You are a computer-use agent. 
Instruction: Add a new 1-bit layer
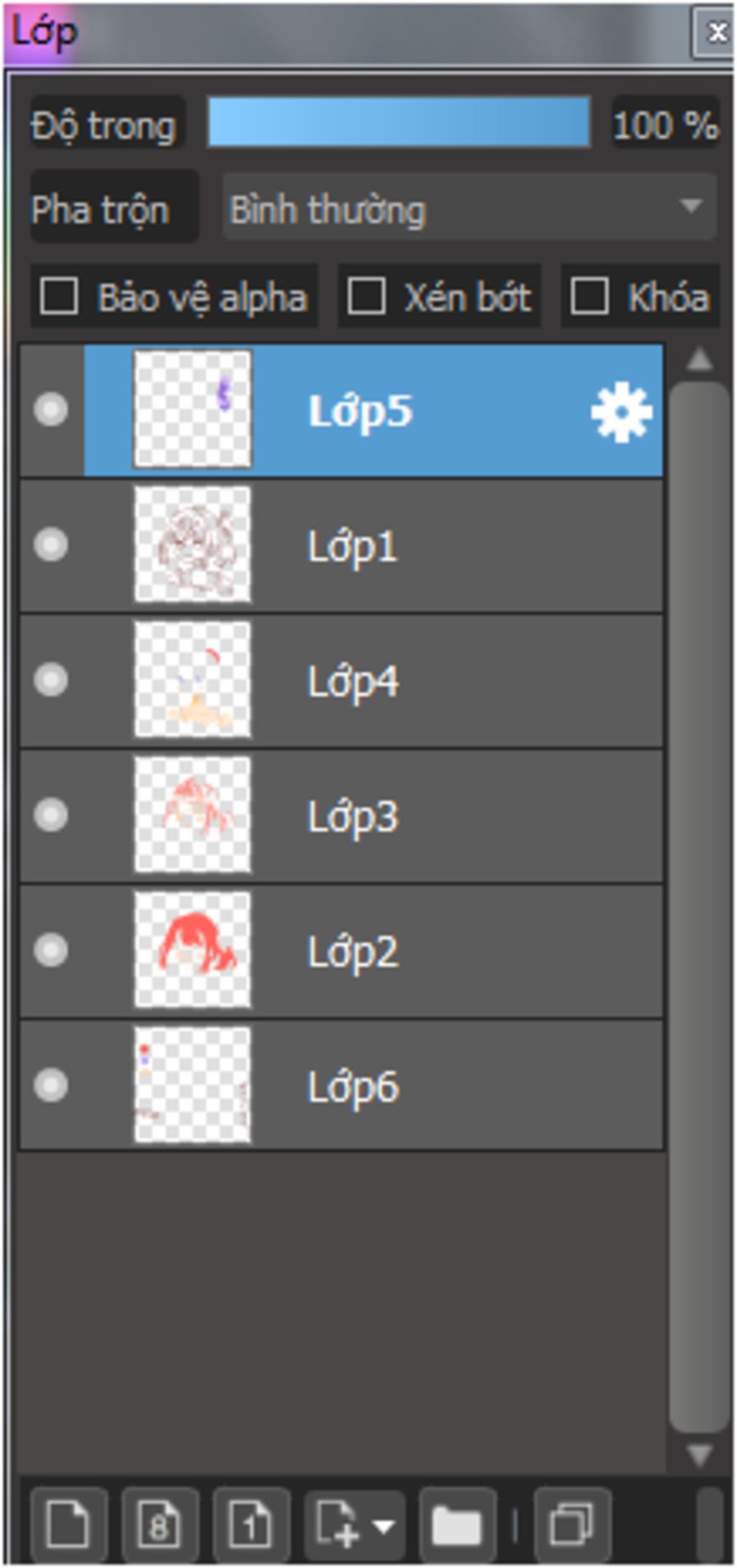point(250,1523)
